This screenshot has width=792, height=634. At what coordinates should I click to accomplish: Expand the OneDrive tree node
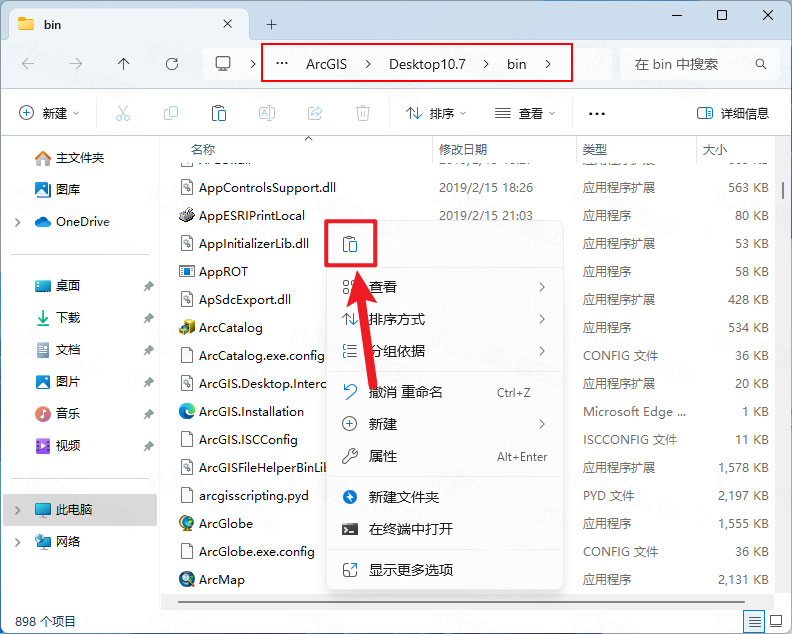18,222
